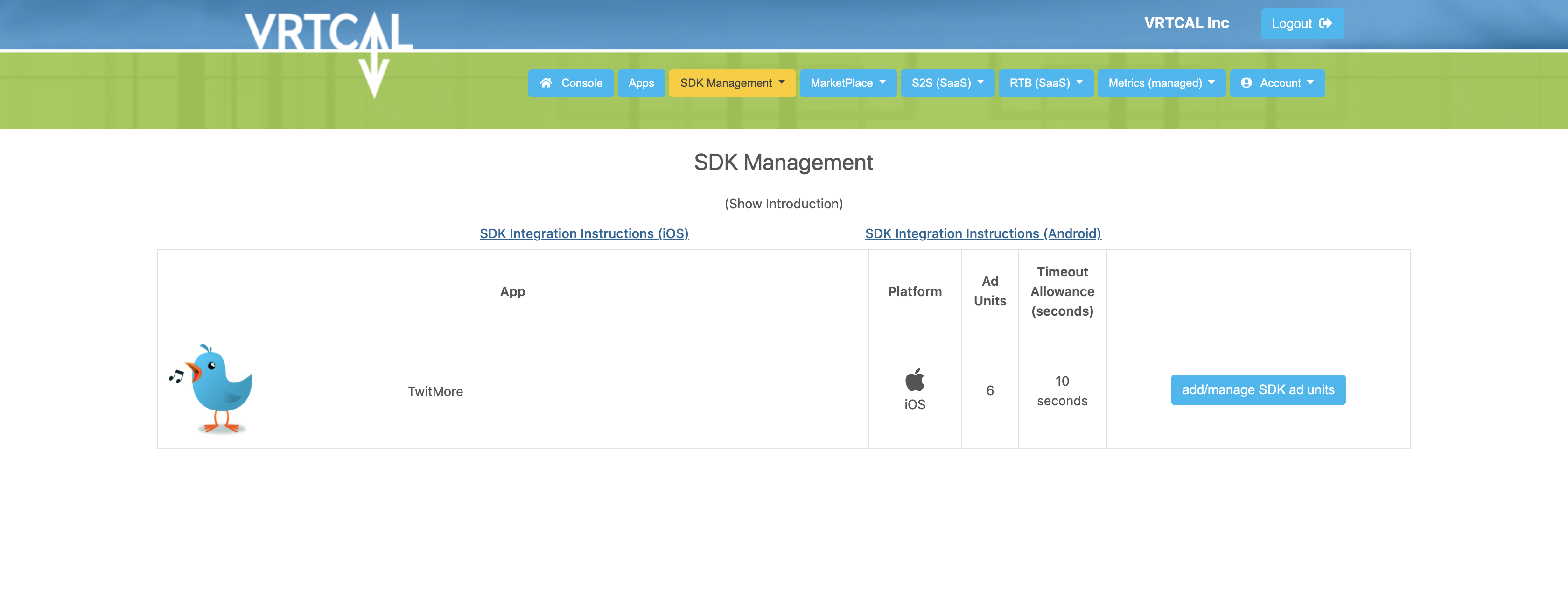1568x594 pixels.
Task: Click the logout arrow icon
Action: click(x=1326, y=24)
